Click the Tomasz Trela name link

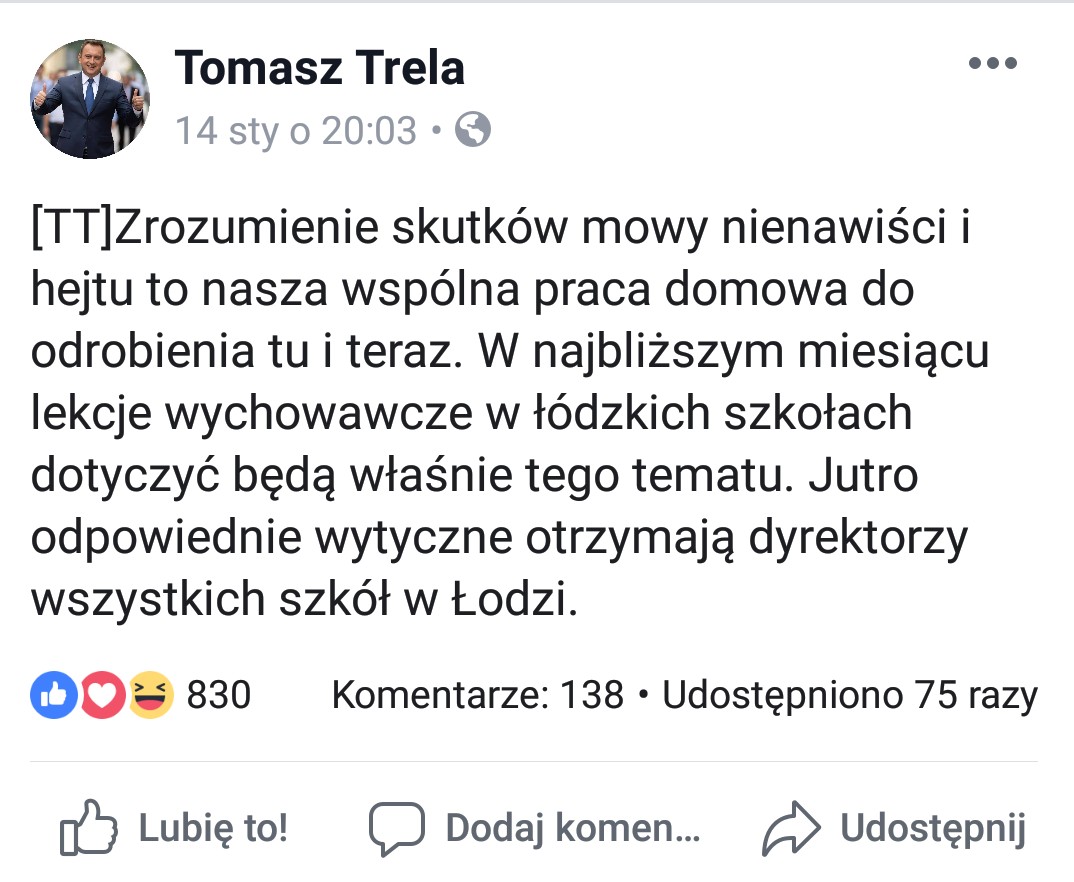click(321, 68)
